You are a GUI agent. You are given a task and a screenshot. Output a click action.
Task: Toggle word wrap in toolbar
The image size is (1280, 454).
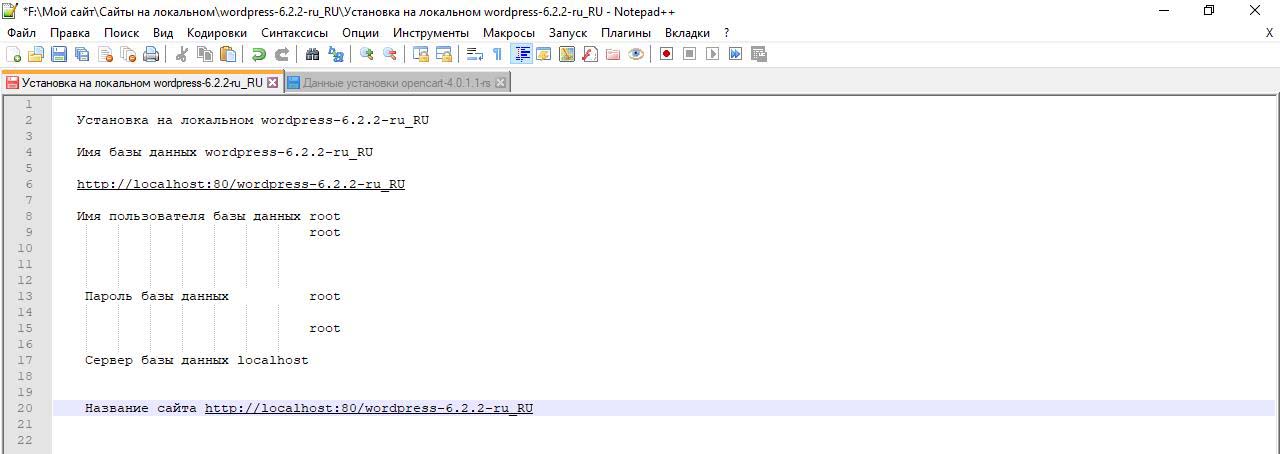coord(475,54)
